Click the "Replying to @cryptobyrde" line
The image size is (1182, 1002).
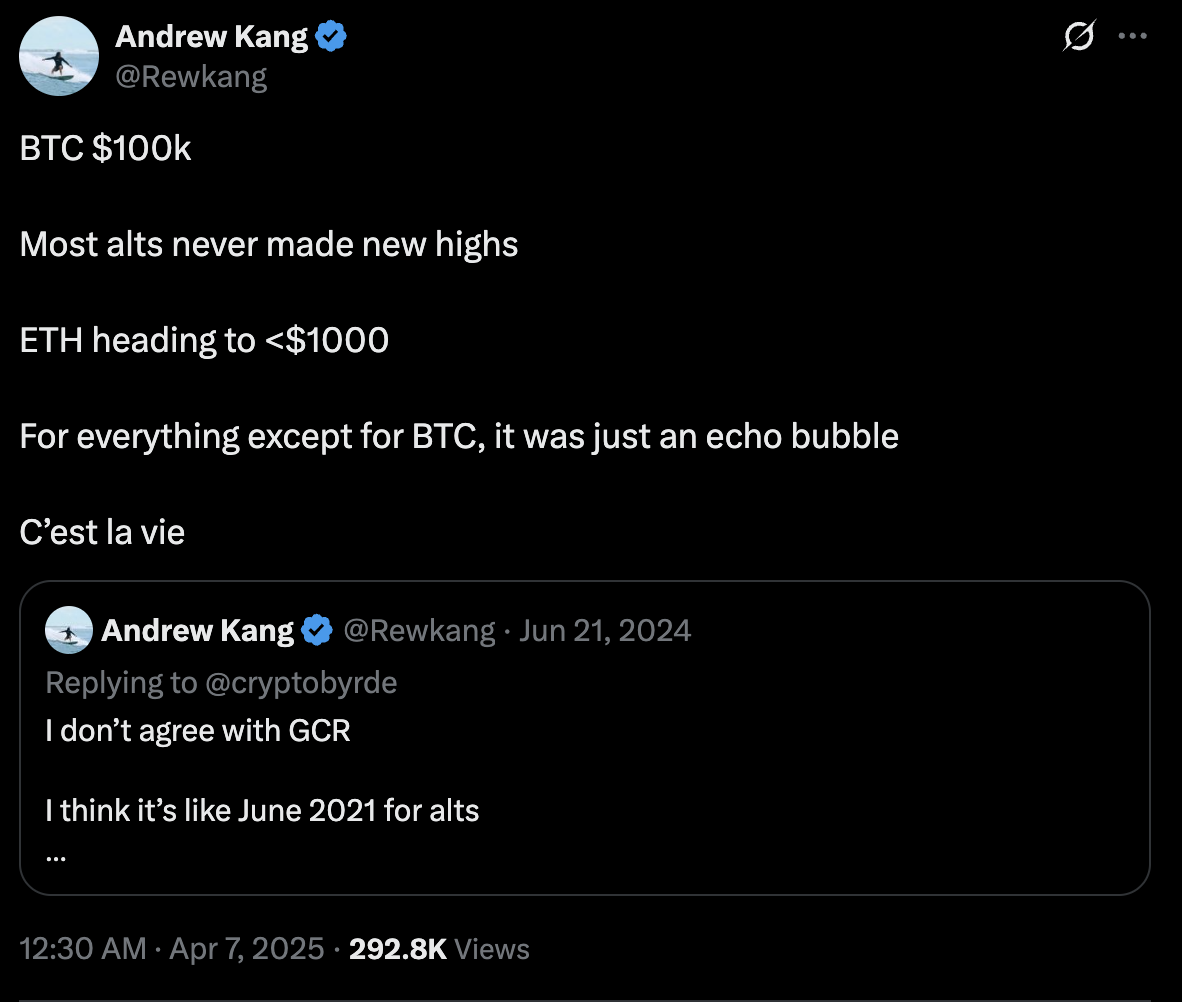coord(221,682)
